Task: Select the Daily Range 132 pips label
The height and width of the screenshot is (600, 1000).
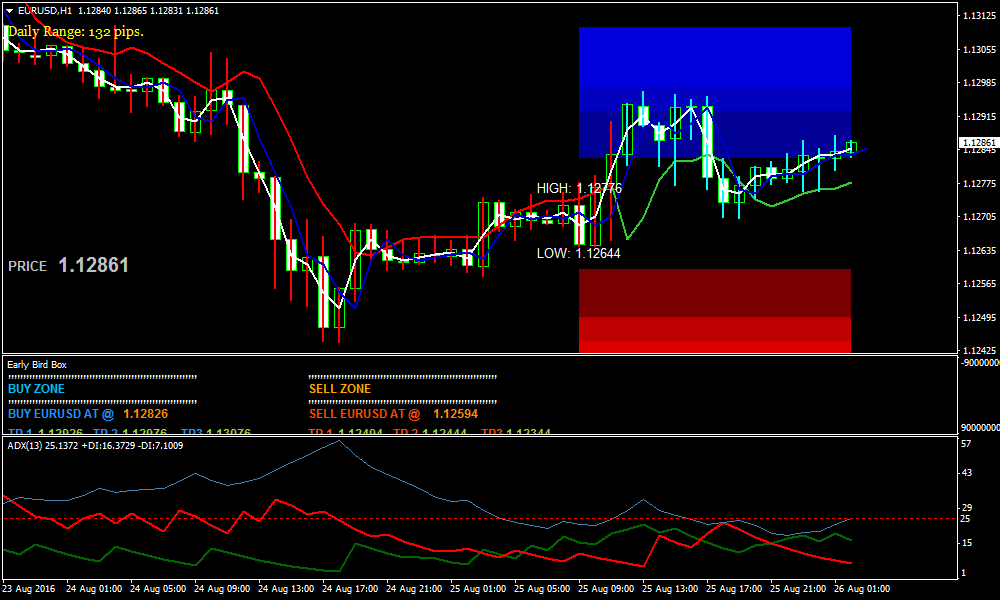Action: [x=76, y=32]
